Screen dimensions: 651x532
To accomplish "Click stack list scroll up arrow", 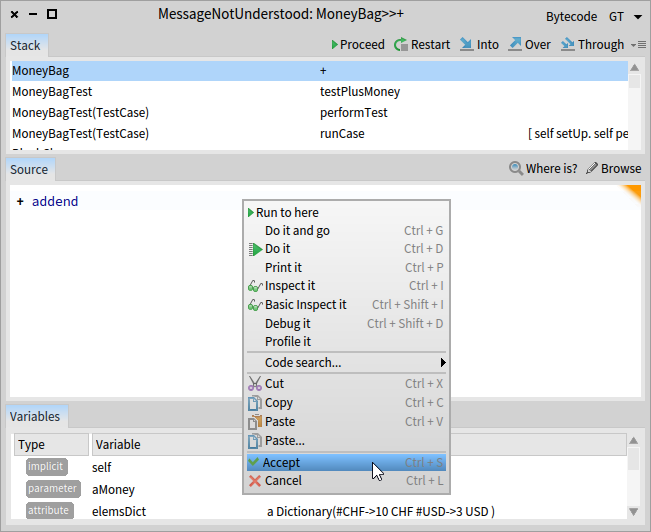I will pyautogui.click(x=634, y=67).
